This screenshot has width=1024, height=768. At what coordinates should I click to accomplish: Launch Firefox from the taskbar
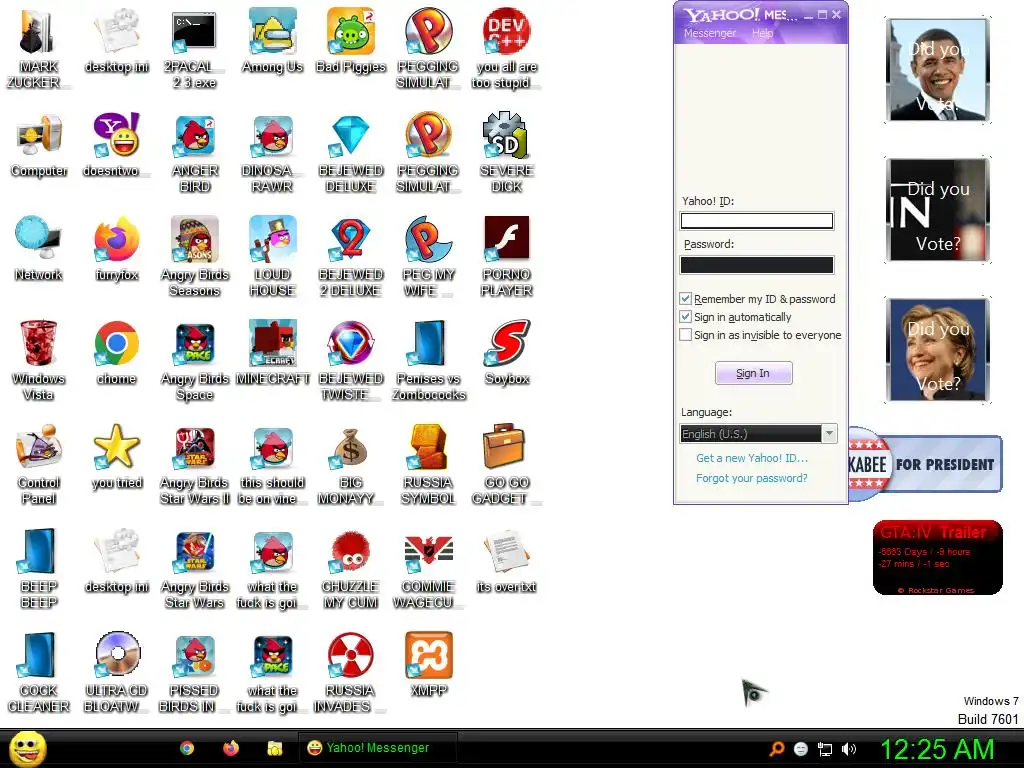point(231,748)
